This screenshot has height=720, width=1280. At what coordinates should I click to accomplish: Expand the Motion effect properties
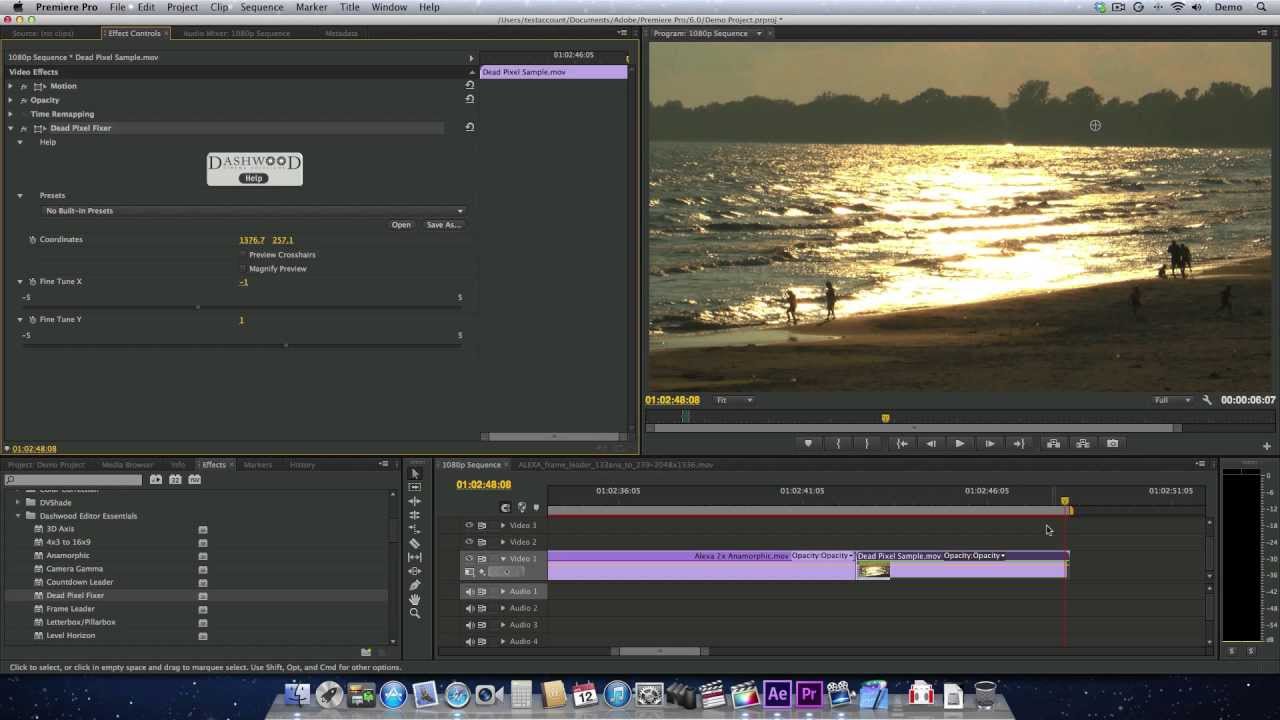click(x=11, y=86)
